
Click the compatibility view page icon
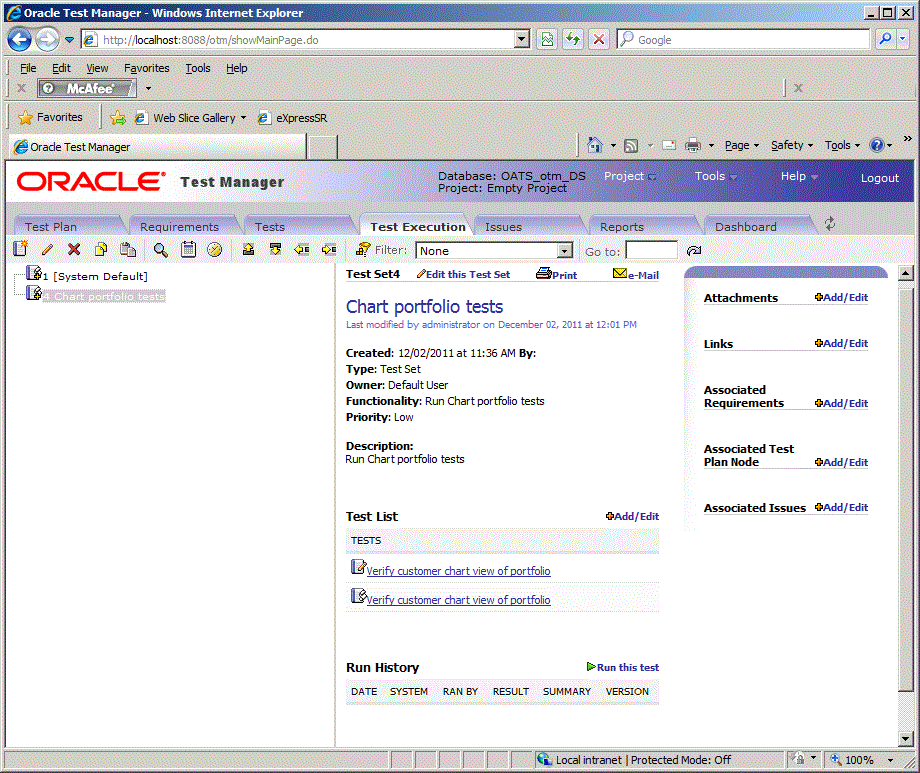point(547,39)
